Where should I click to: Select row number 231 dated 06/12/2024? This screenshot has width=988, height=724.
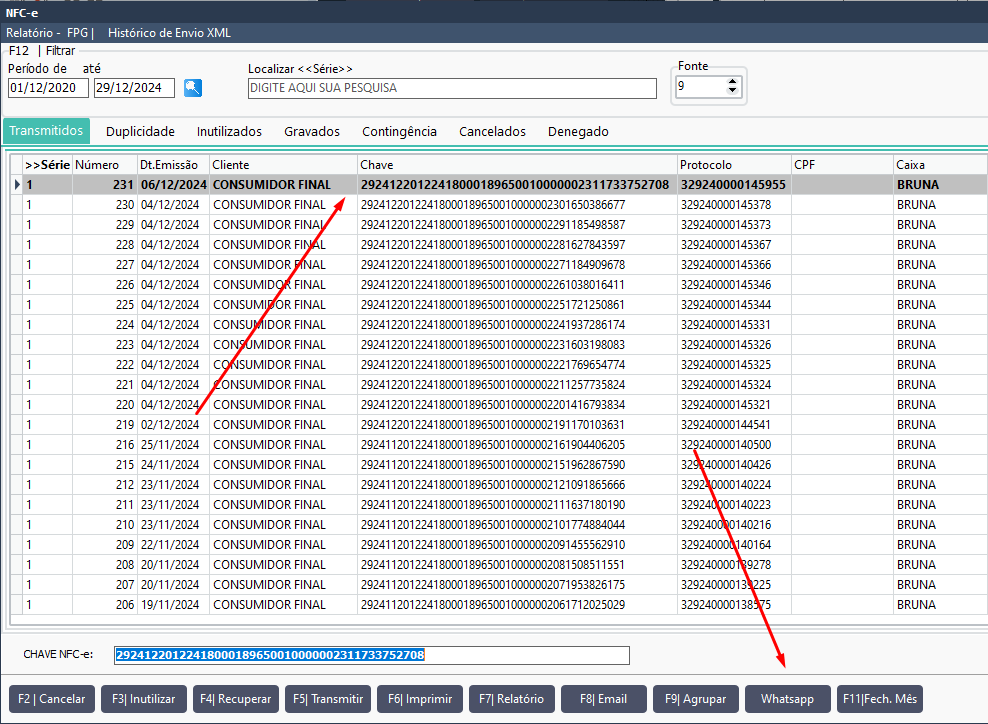coord(499,185)
